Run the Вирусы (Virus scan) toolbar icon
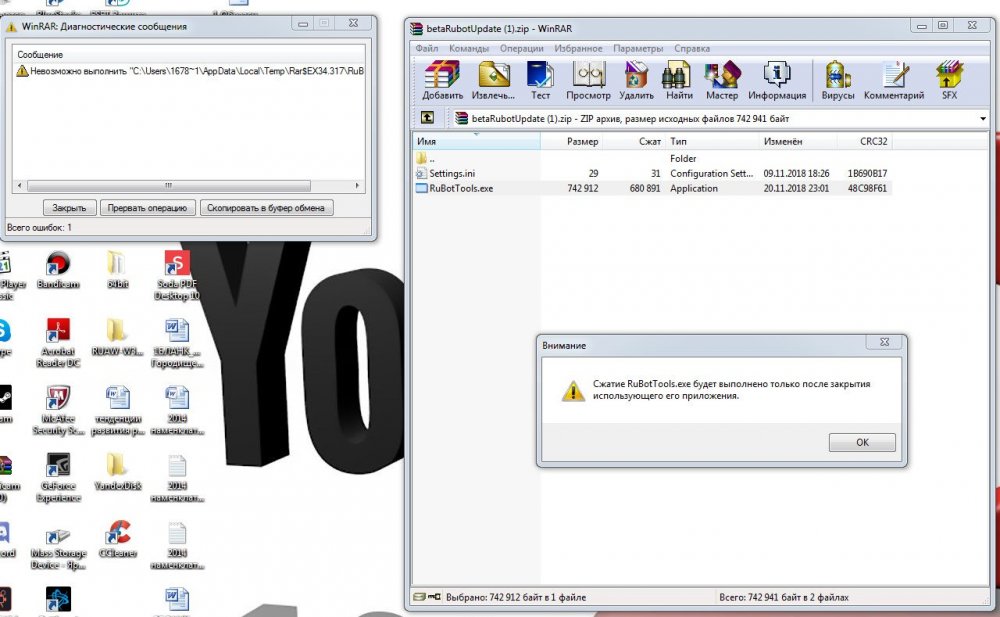Viewport: 1000px width, 617px height. pyautogui.click(x=838, y=78)
